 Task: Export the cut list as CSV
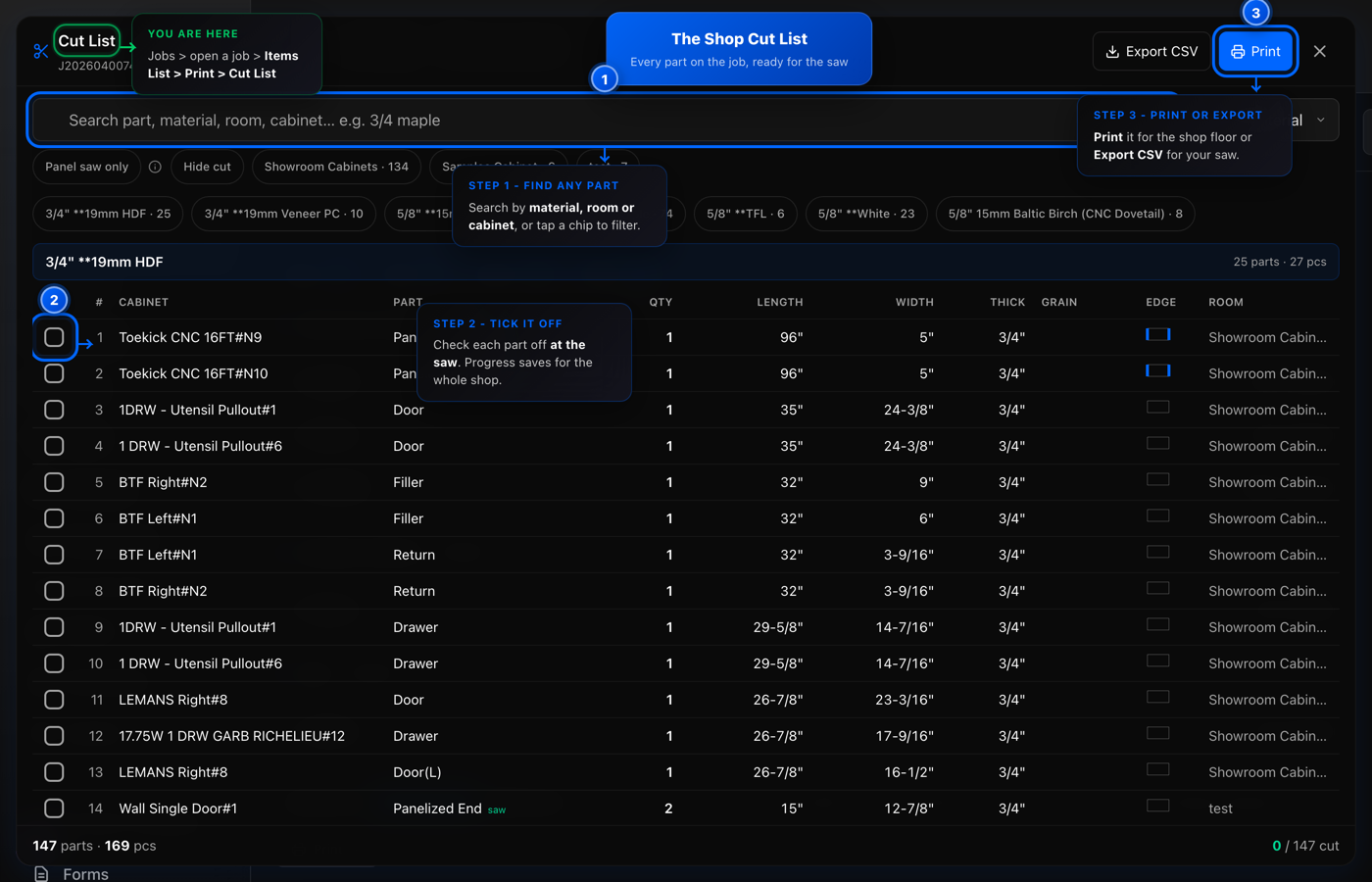pyautogui.click(x=1151, y=51)
